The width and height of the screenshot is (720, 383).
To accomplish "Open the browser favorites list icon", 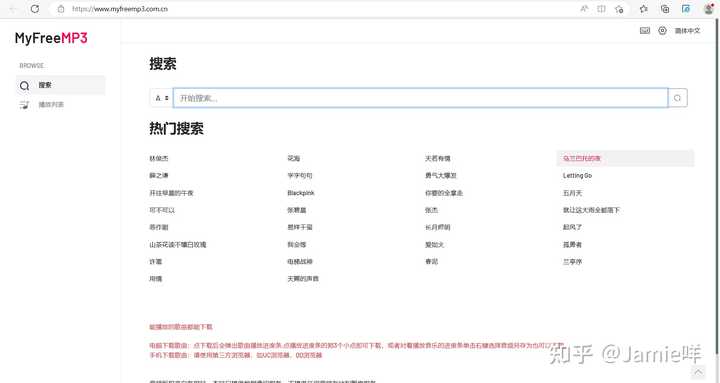I will click(x=644, y=9).
